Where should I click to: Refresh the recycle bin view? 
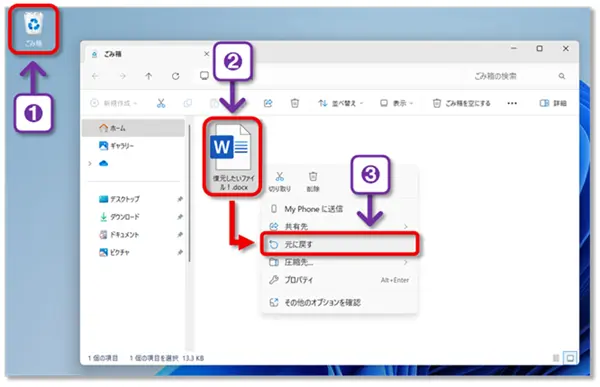pos(176,76)
